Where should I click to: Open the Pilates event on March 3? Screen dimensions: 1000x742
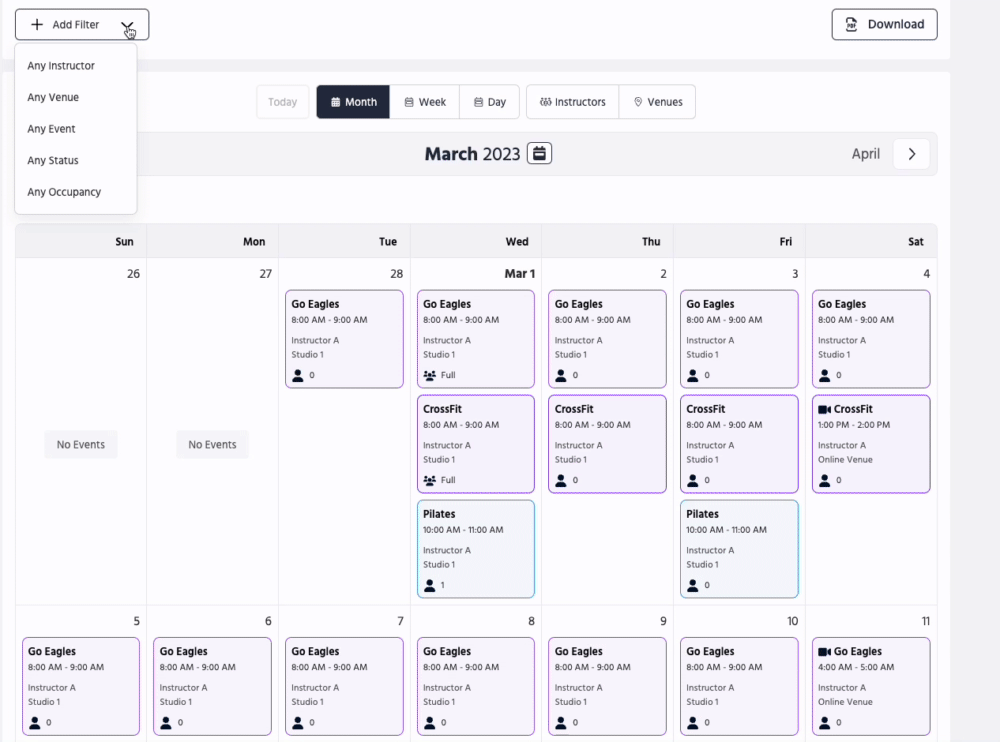pos(739,549)
